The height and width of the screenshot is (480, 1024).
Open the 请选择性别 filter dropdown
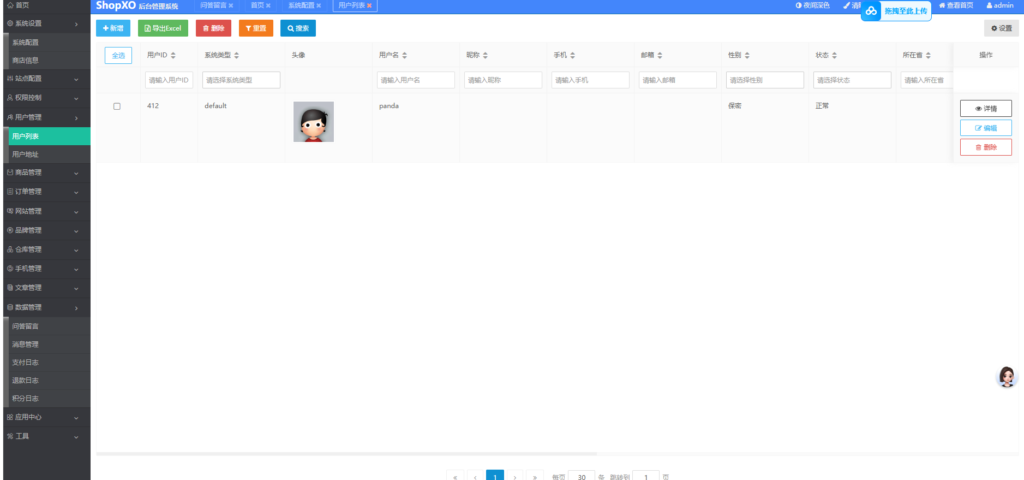[x=765, y=80]
